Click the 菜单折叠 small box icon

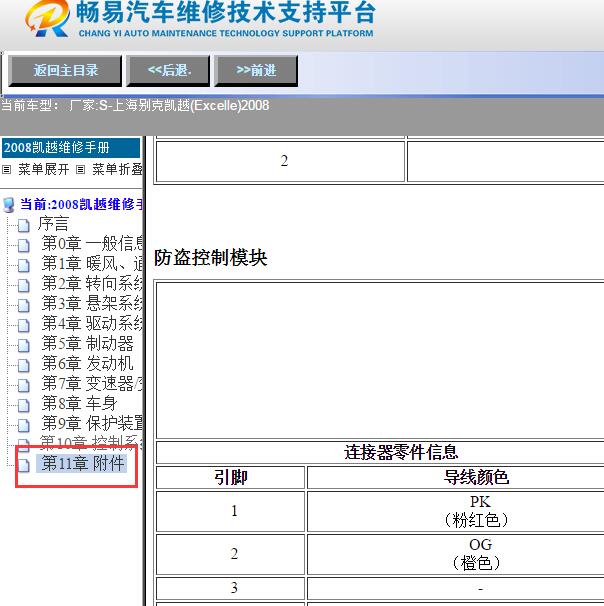[x=80, y=170]
